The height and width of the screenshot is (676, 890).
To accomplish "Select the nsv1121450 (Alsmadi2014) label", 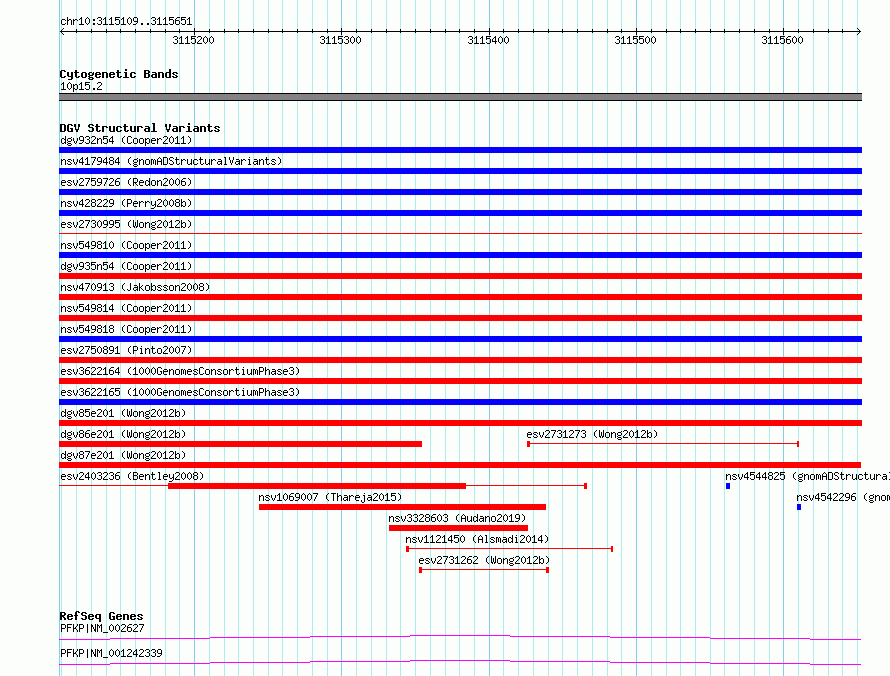I will 477,539.
